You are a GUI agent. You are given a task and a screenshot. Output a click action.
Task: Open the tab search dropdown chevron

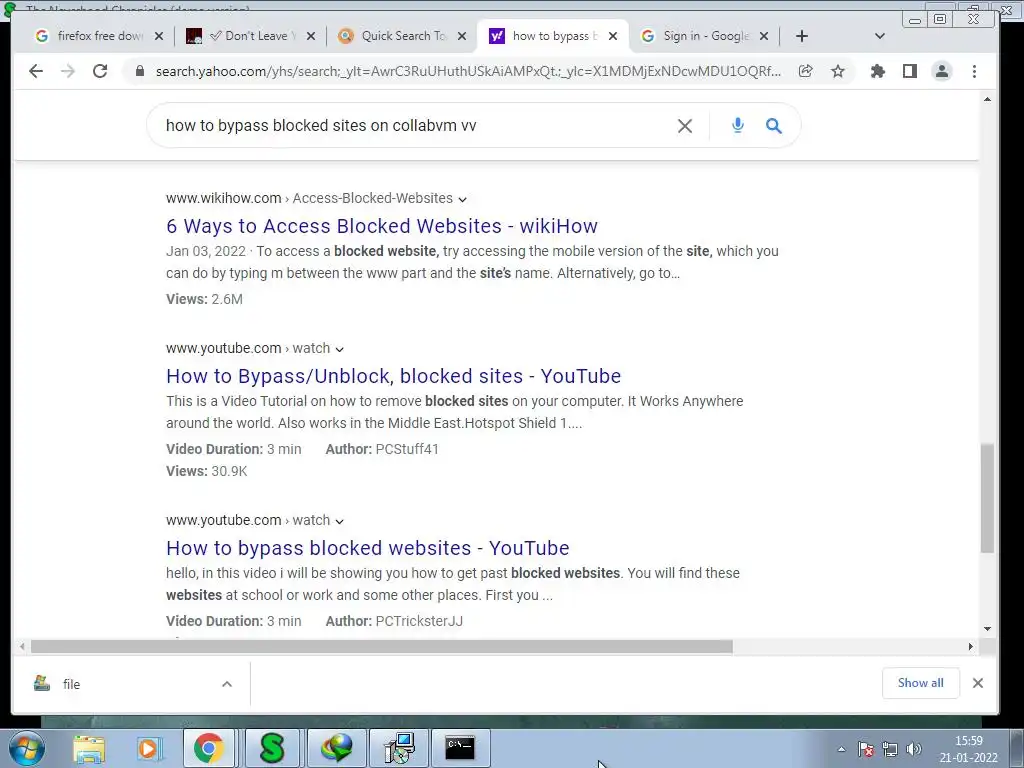click(880, 36)
